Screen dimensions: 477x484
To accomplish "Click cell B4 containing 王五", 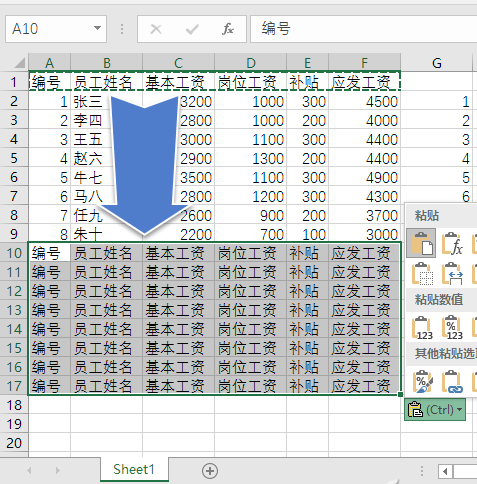I will [x=107, y=139].
